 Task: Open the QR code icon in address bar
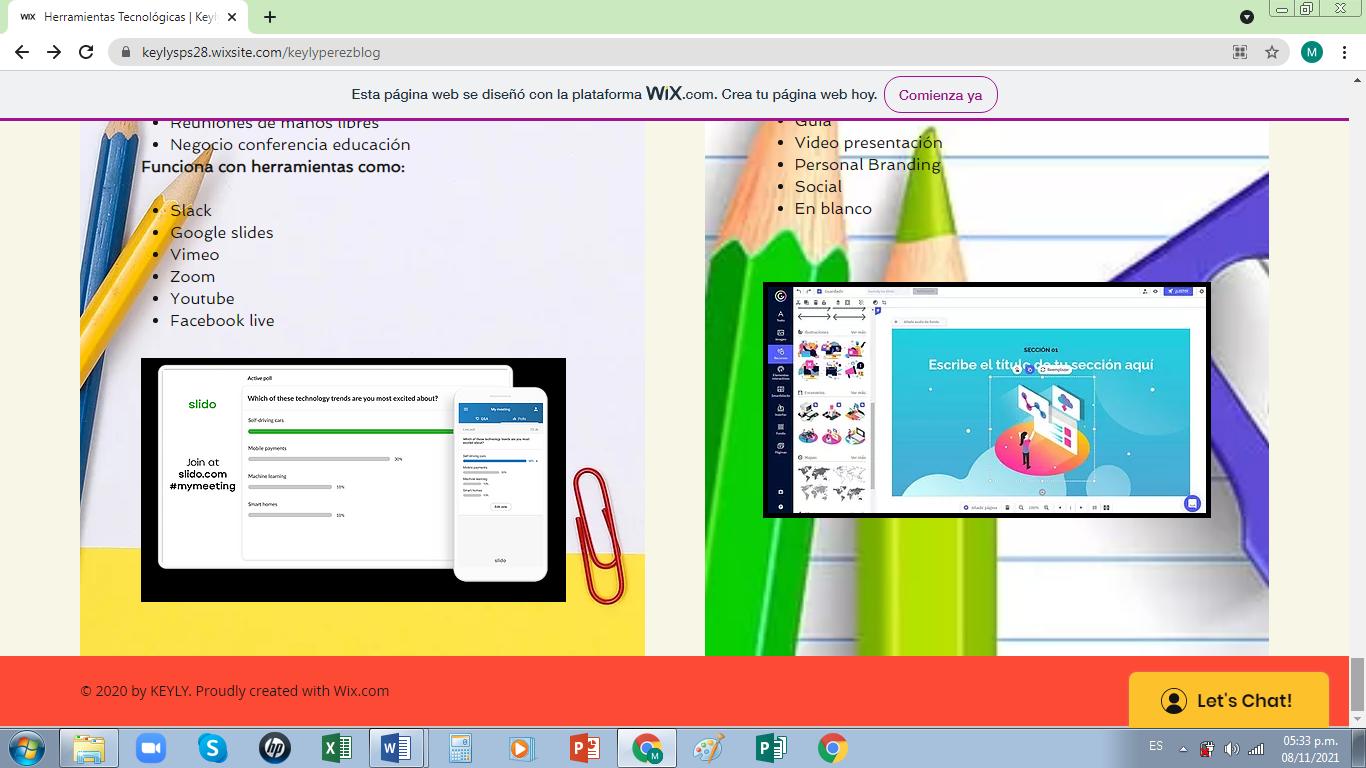[x=1240, y=52]
